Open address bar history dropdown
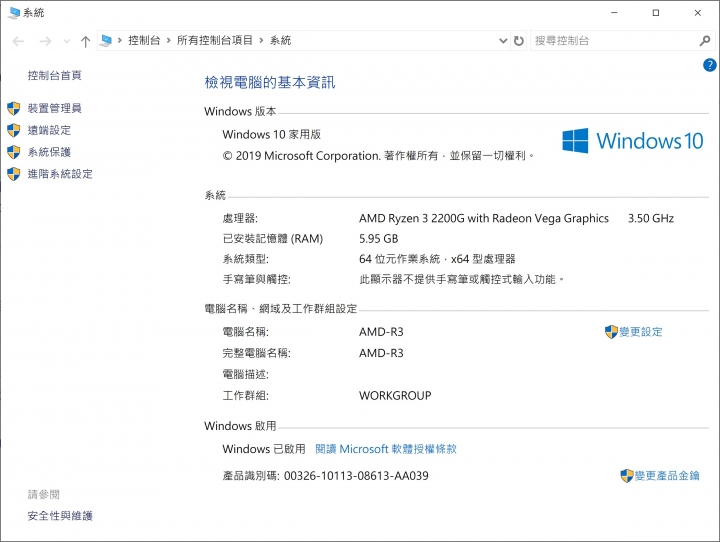 click(x=503, y=41)
